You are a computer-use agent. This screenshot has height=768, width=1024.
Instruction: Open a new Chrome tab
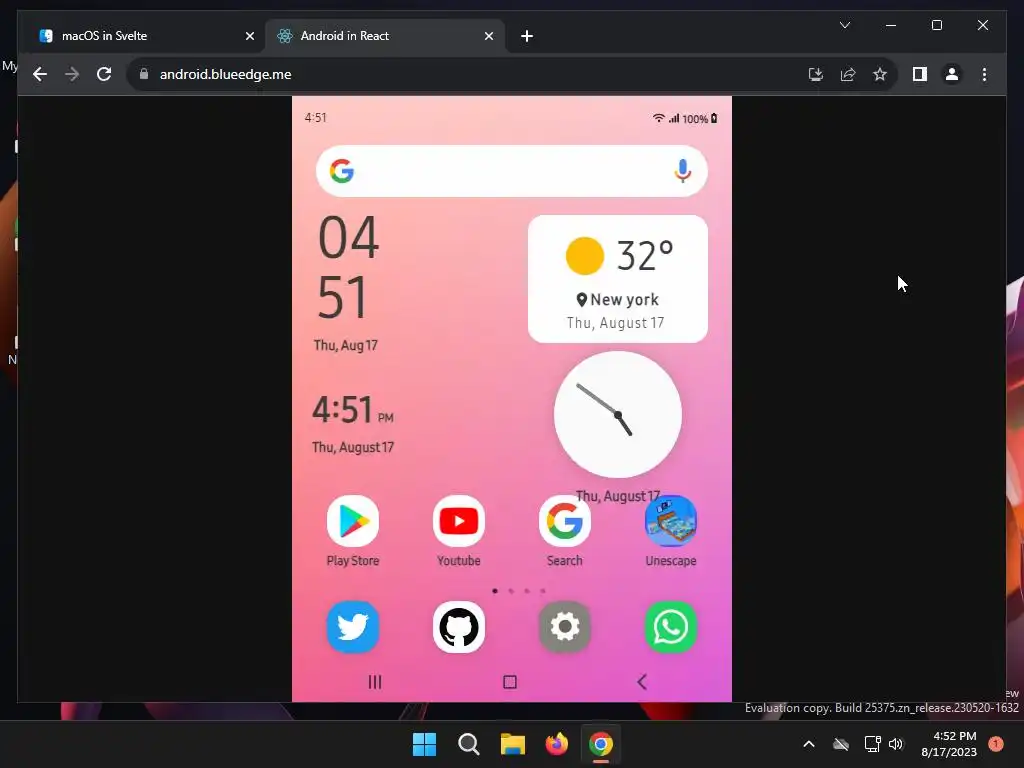527,36
